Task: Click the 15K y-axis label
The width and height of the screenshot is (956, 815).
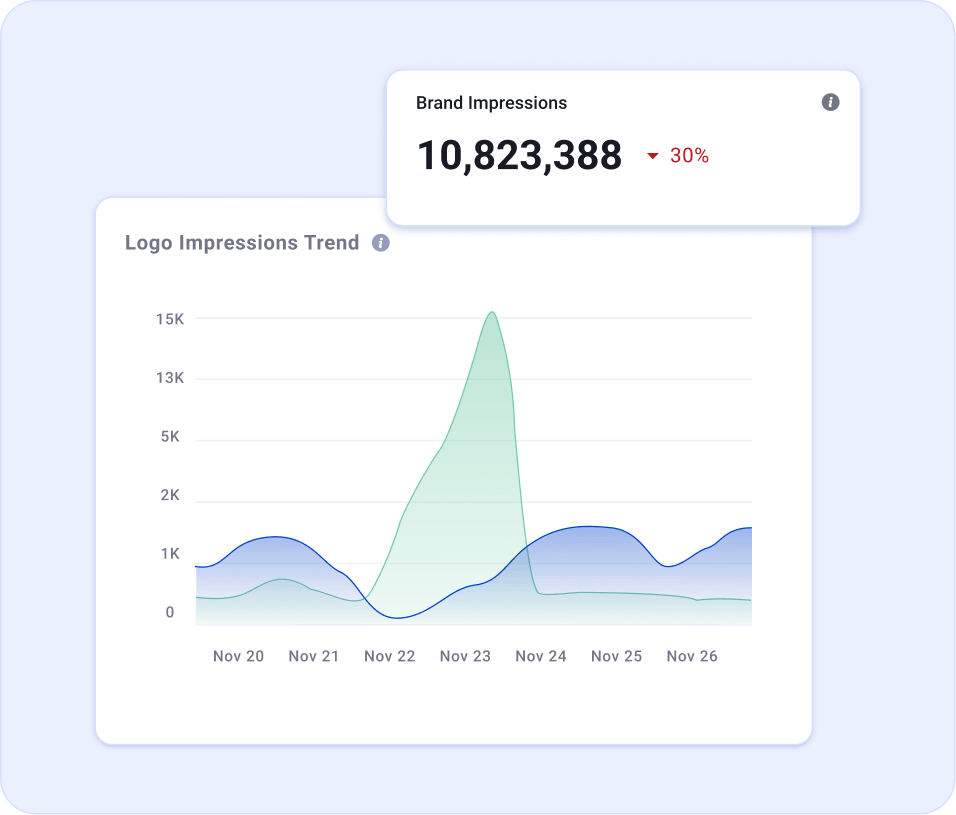Action: tap(170, 319)
